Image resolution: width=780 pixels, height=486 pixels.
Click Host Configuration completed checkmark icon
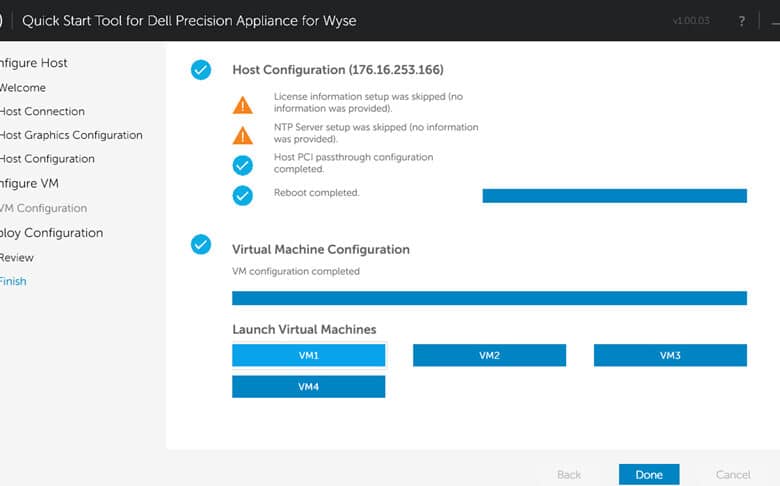point(201,70)
